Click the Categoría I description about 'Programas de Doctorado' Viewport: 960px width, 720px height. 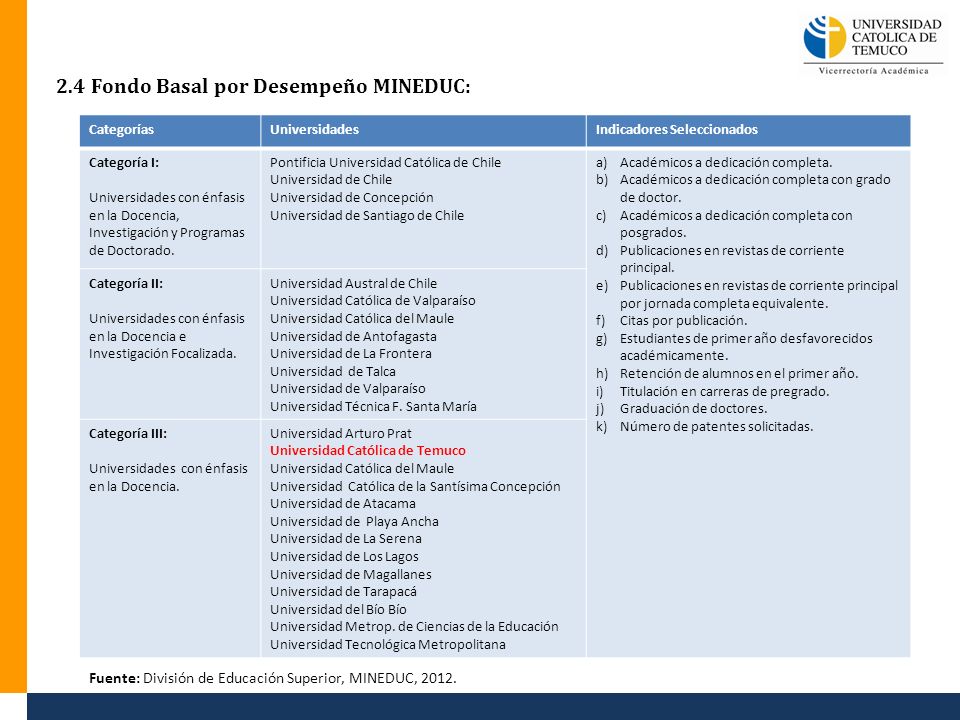pyautogui.click(x=167, y=223)
